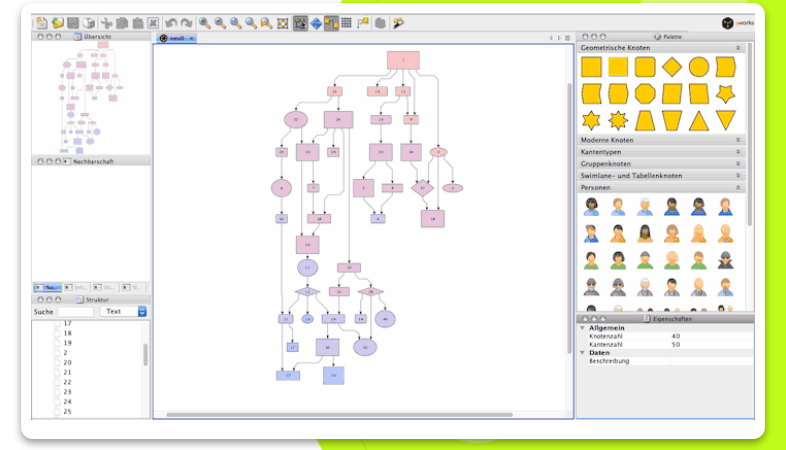Select the blue square node at graph bottom
The image size is (786, 450).
pos(333,375)
